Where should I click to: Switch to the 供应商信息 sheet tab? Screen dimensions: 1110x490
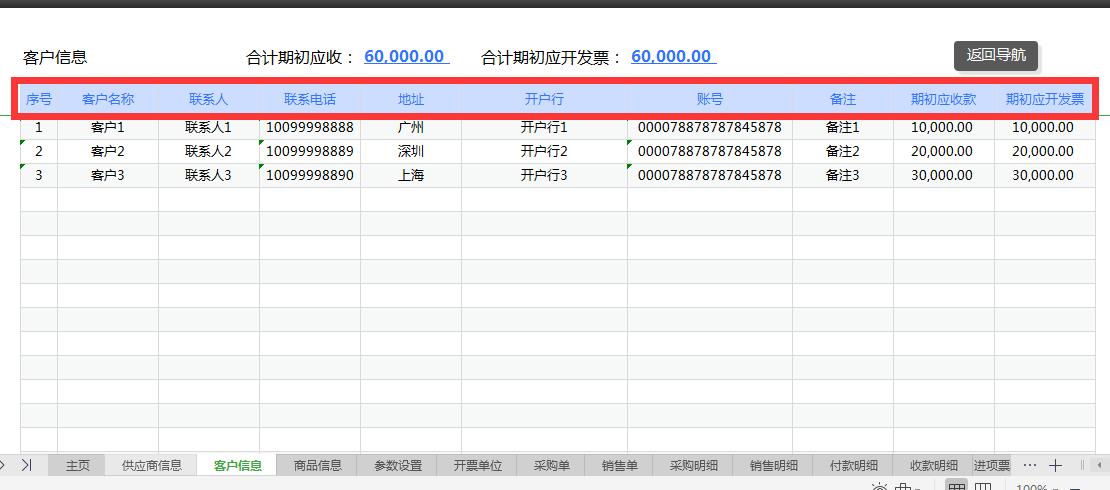[x=151, y=465]
